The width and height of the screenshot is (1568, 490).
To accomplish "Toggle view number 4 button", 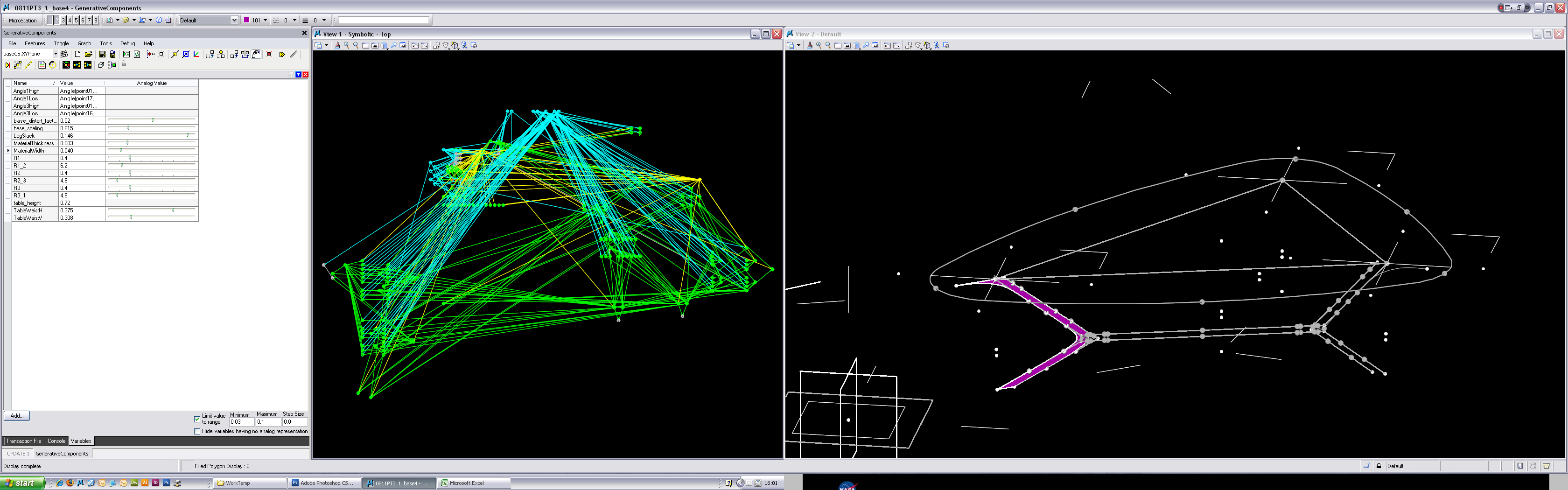I will (70, 20).
